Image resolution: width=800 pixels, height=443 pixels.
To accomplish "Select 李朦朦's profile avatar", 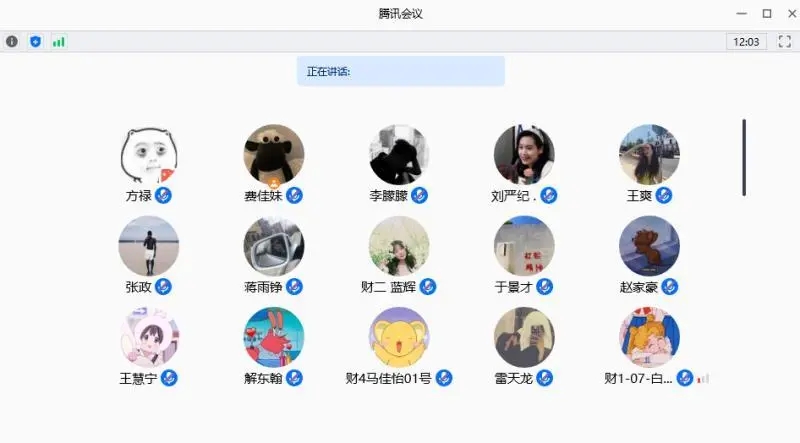I will click(x=399, y=155).
